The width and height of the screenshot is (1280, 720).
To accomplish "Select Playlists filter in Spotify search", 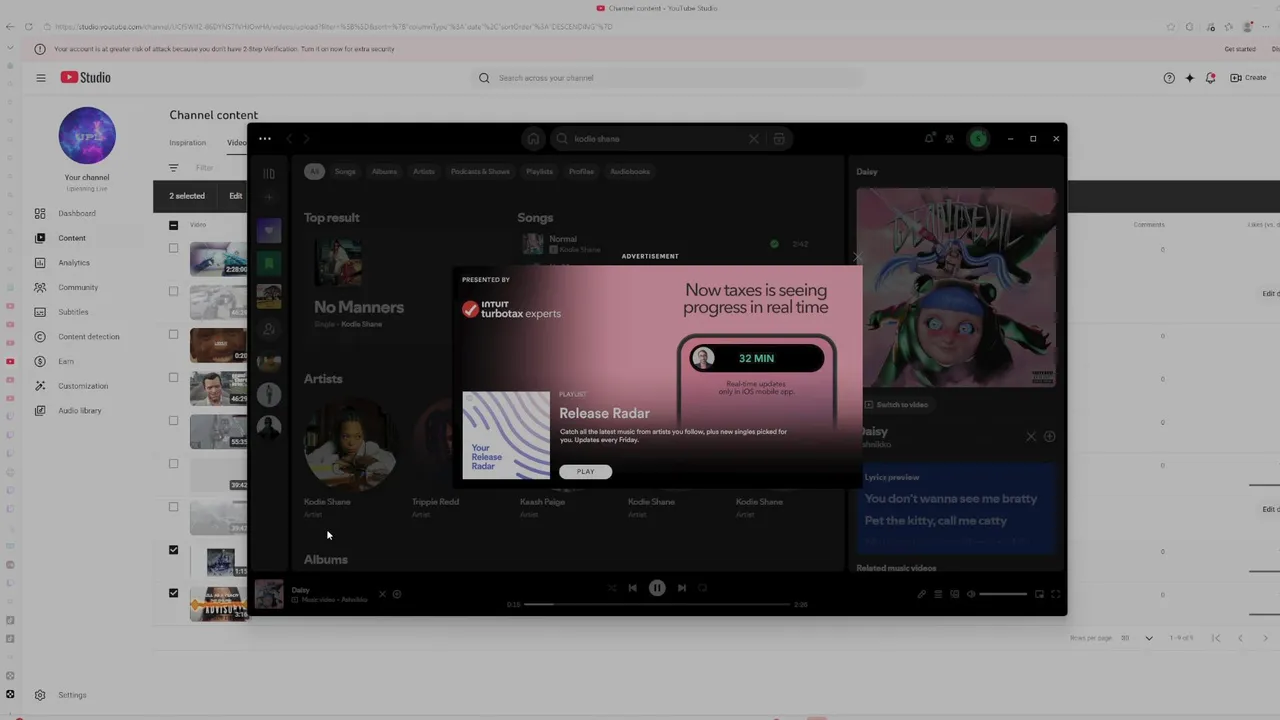I will tap(539, 172).
